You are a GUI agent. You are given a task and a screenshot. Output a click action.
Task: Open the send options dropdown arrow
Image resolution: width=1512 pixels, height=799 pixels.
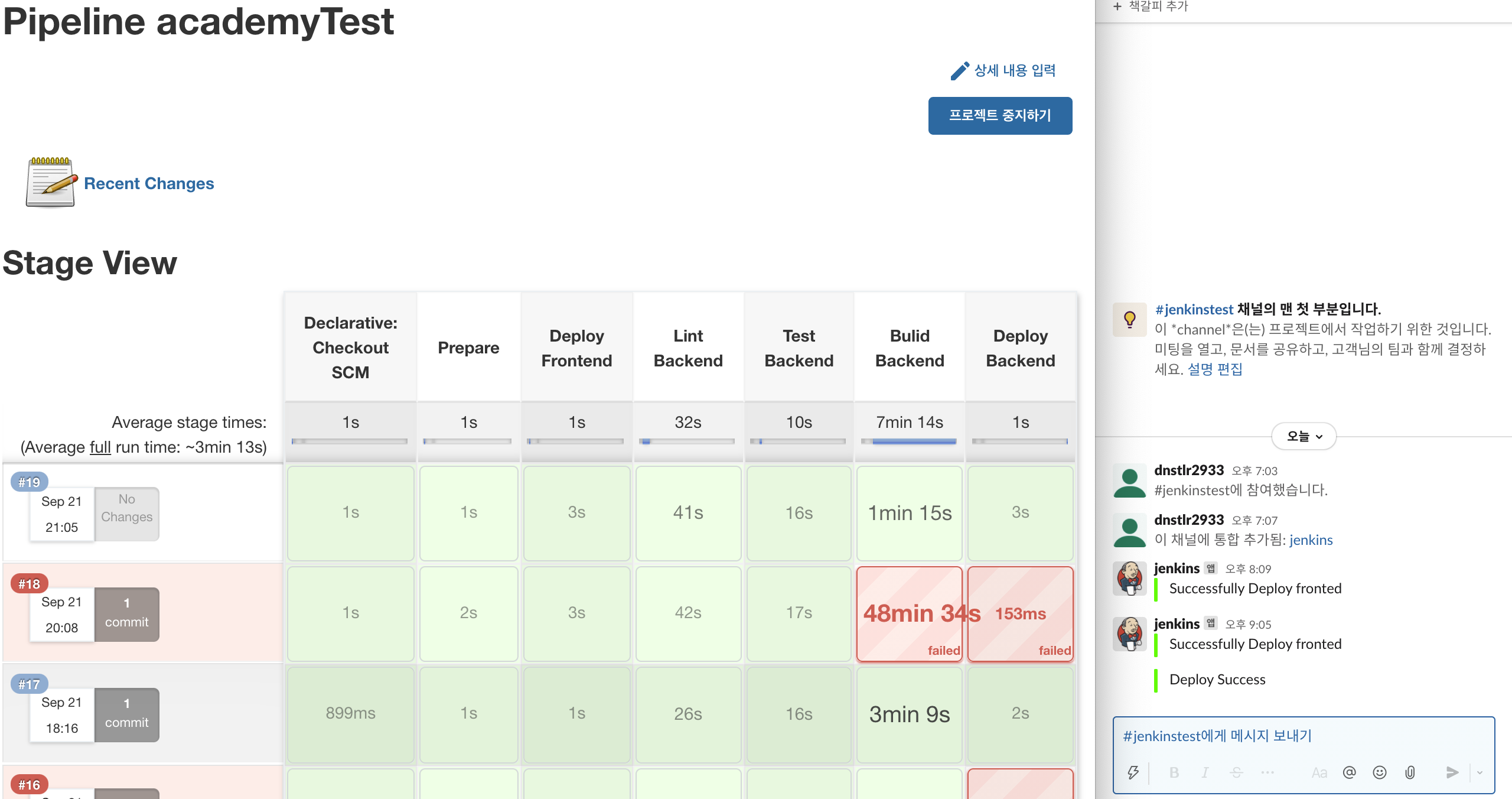(1480, 772)
